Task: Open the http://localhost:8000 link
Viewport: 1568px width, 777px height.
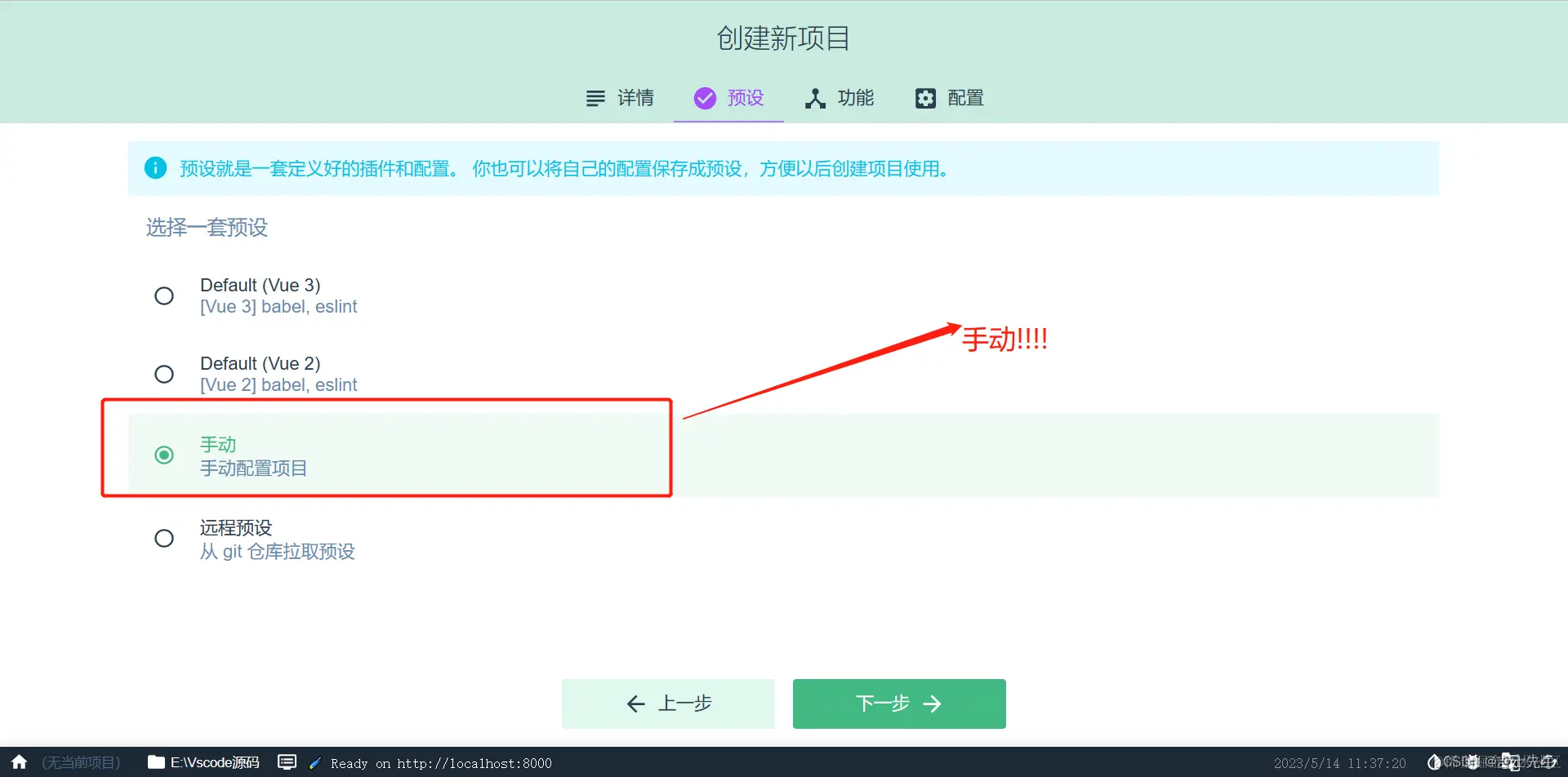Action: 474,762
